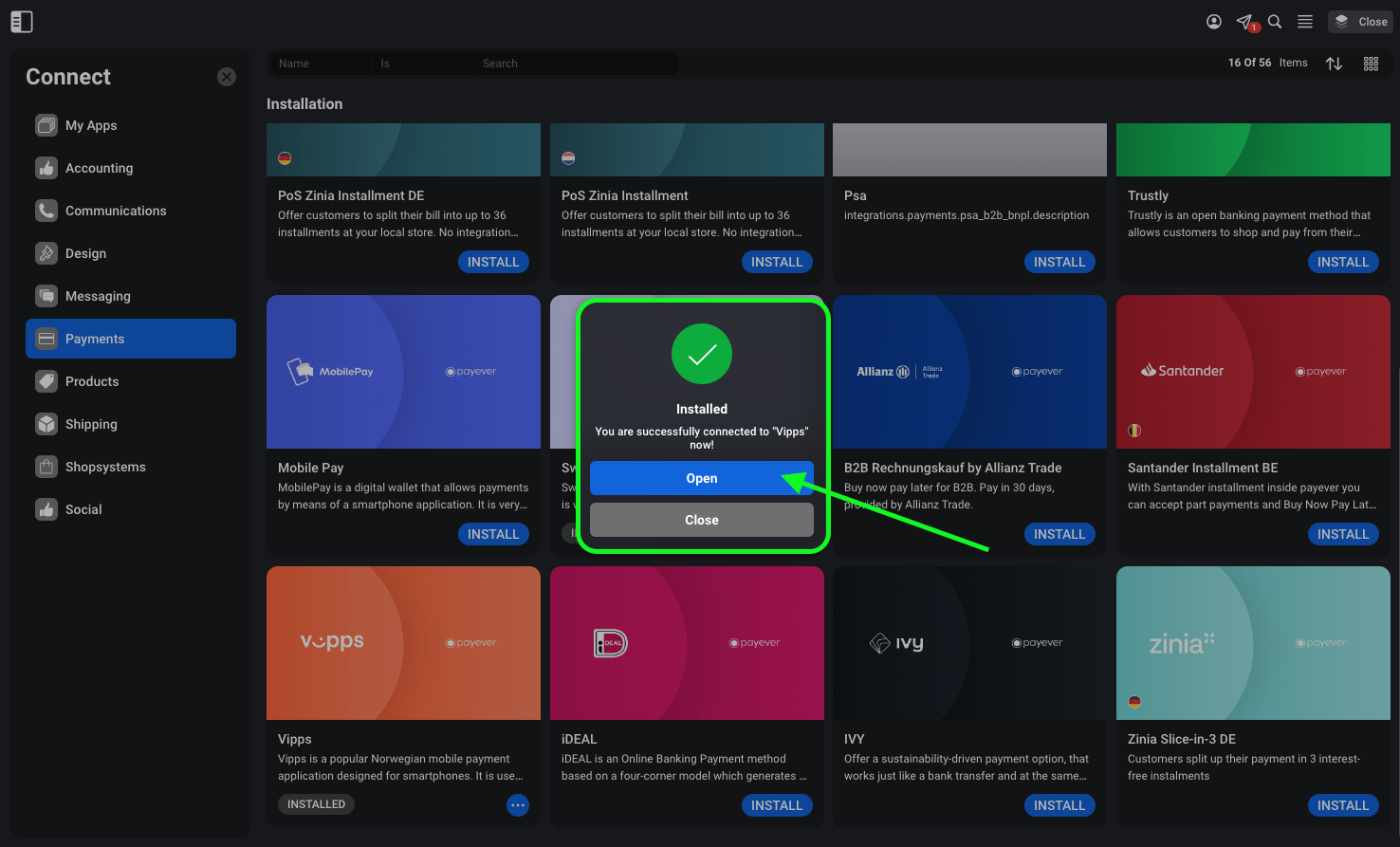Click the top-right Close button
1400x847 pixels.
coord(1360,21)
